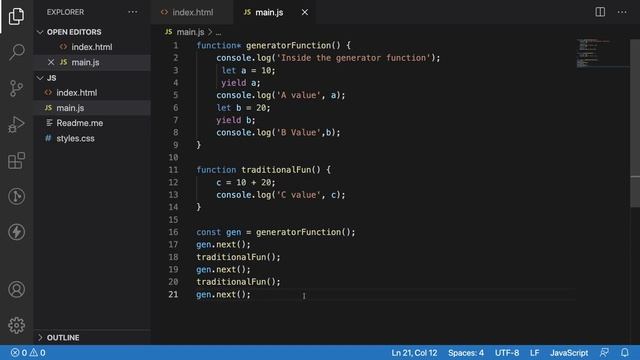This screenshot has height=360, width=640.
Task: Click 'yield a;' on line 4
Action: (241, 83)
